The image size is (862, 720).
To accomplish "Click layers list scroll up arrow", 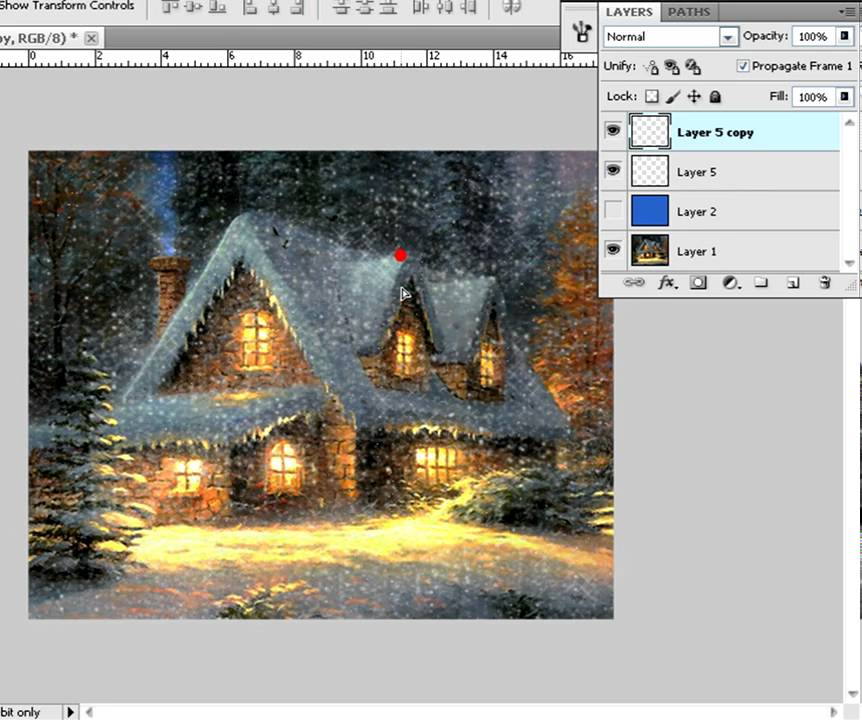I will pos(849,122).
